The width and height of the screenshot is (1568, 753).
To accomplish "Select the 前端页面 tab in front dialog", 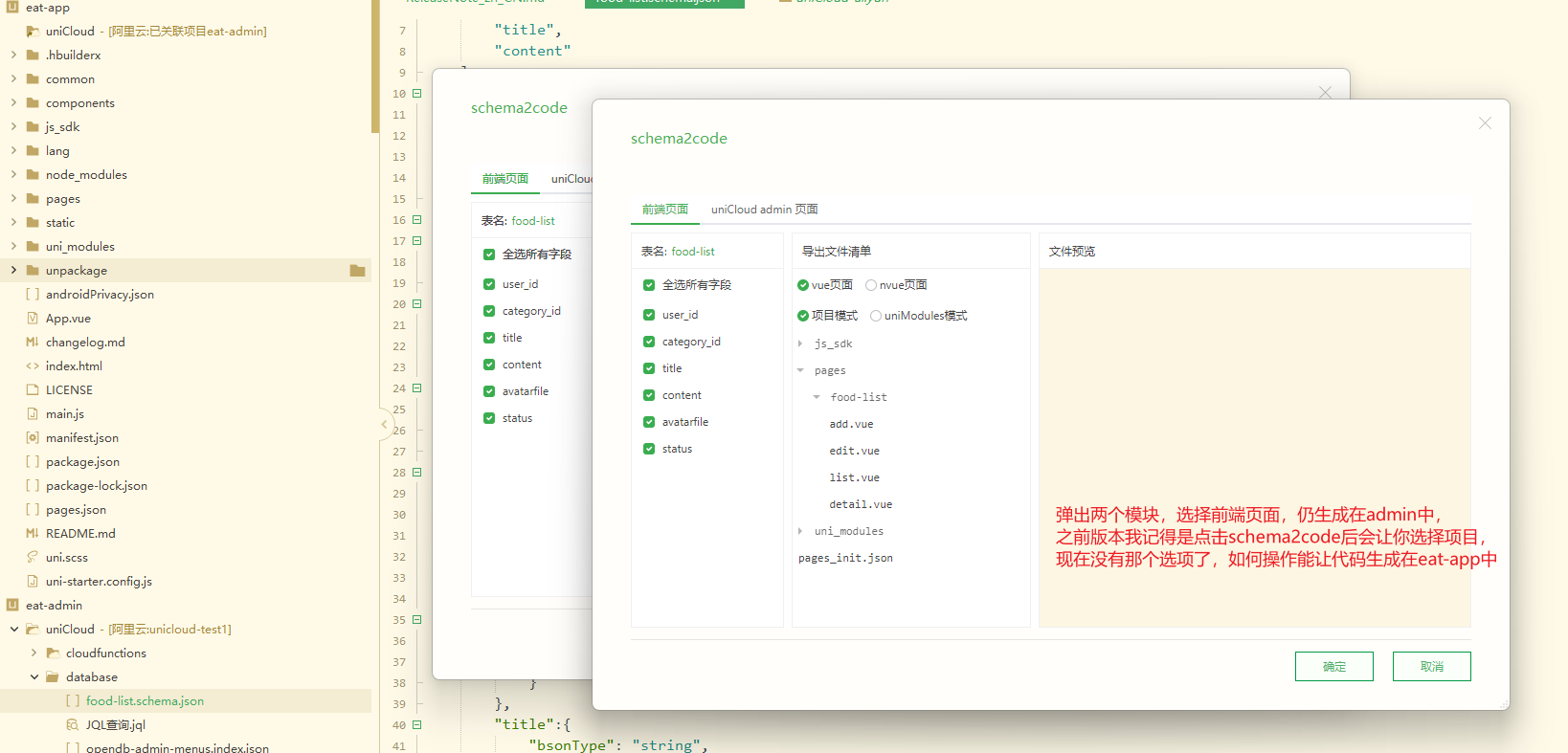I will click(665, 210).
